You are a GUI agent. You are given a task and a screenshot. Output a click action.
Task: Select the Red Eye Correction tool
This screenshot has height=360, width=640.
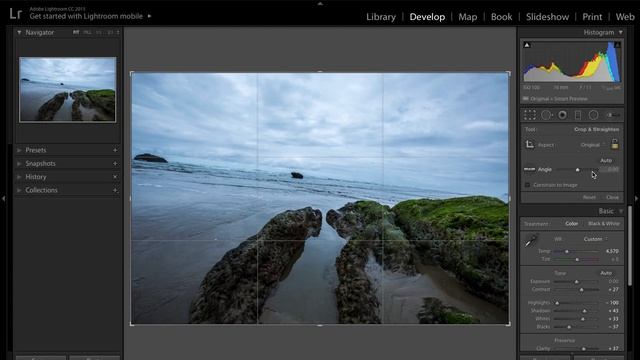coord(562,115)
